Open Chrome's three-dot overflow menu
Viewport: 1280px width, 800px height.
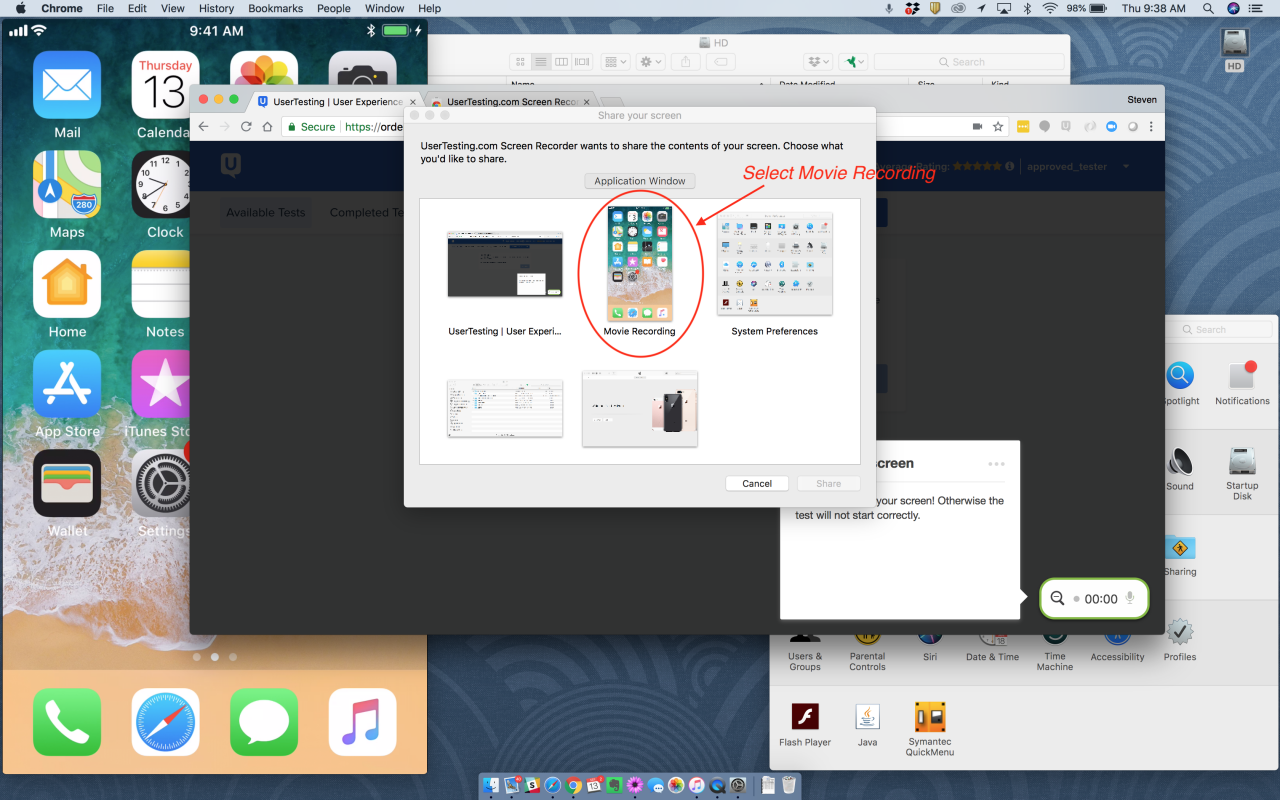(x=1152, y=127)
